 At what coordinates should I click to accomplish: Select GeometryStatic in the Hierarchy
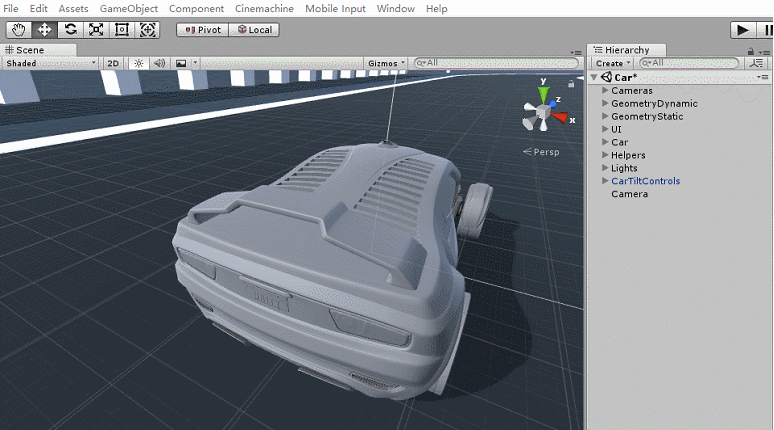[647, 116]
